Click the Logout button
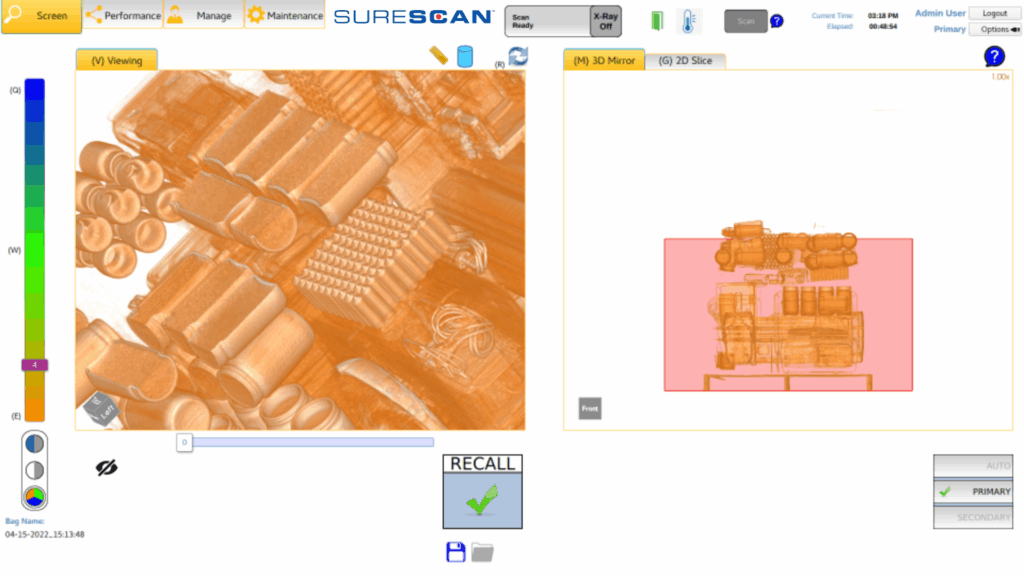Screen dimensions: 1024x576 [x=994, y=13]
